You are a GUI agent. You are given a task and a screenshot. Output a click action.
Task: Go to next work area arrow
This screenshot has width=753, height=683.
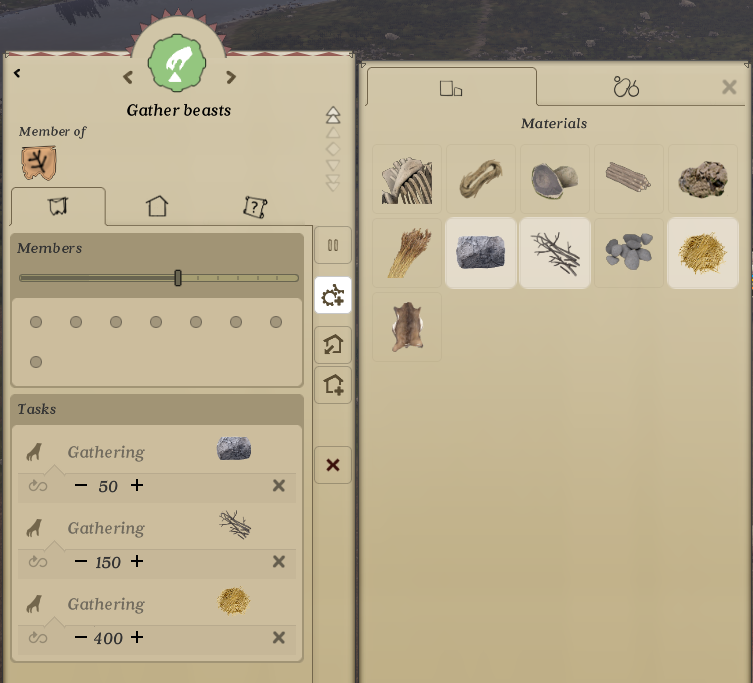pyautogui.click(x=231, y=77)
